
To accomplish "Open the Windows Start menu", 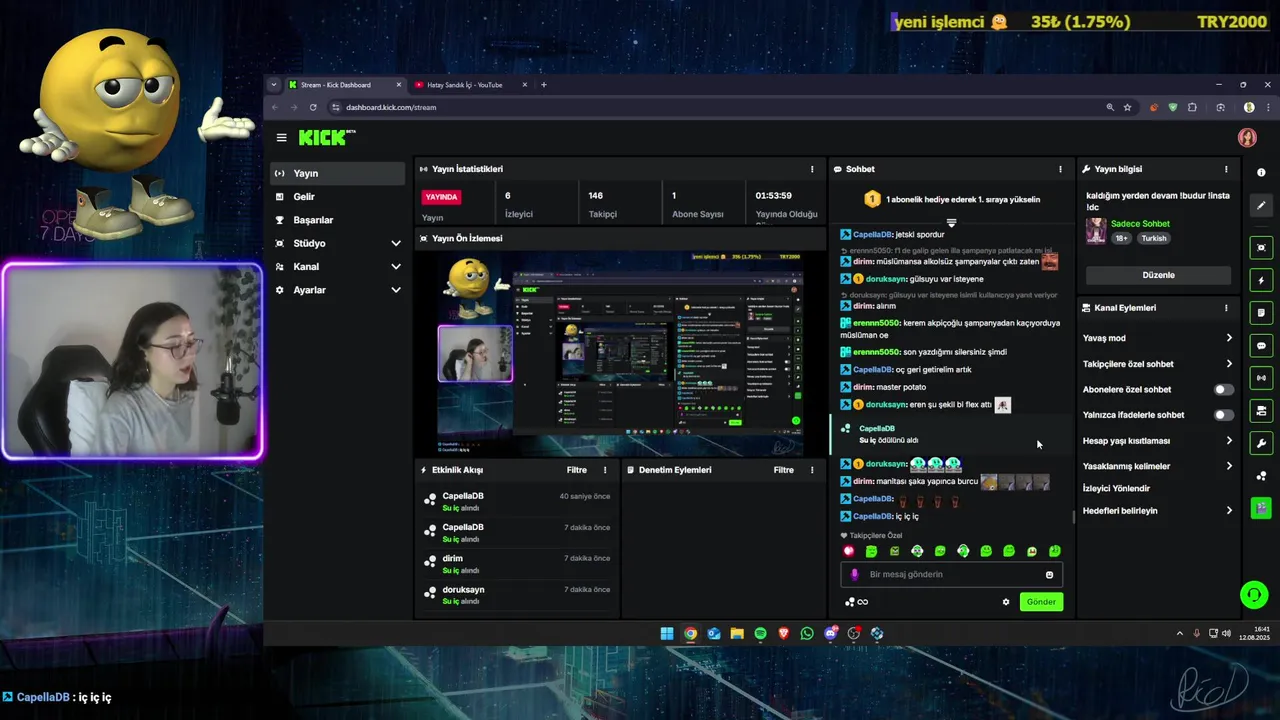I will (667, 633).
